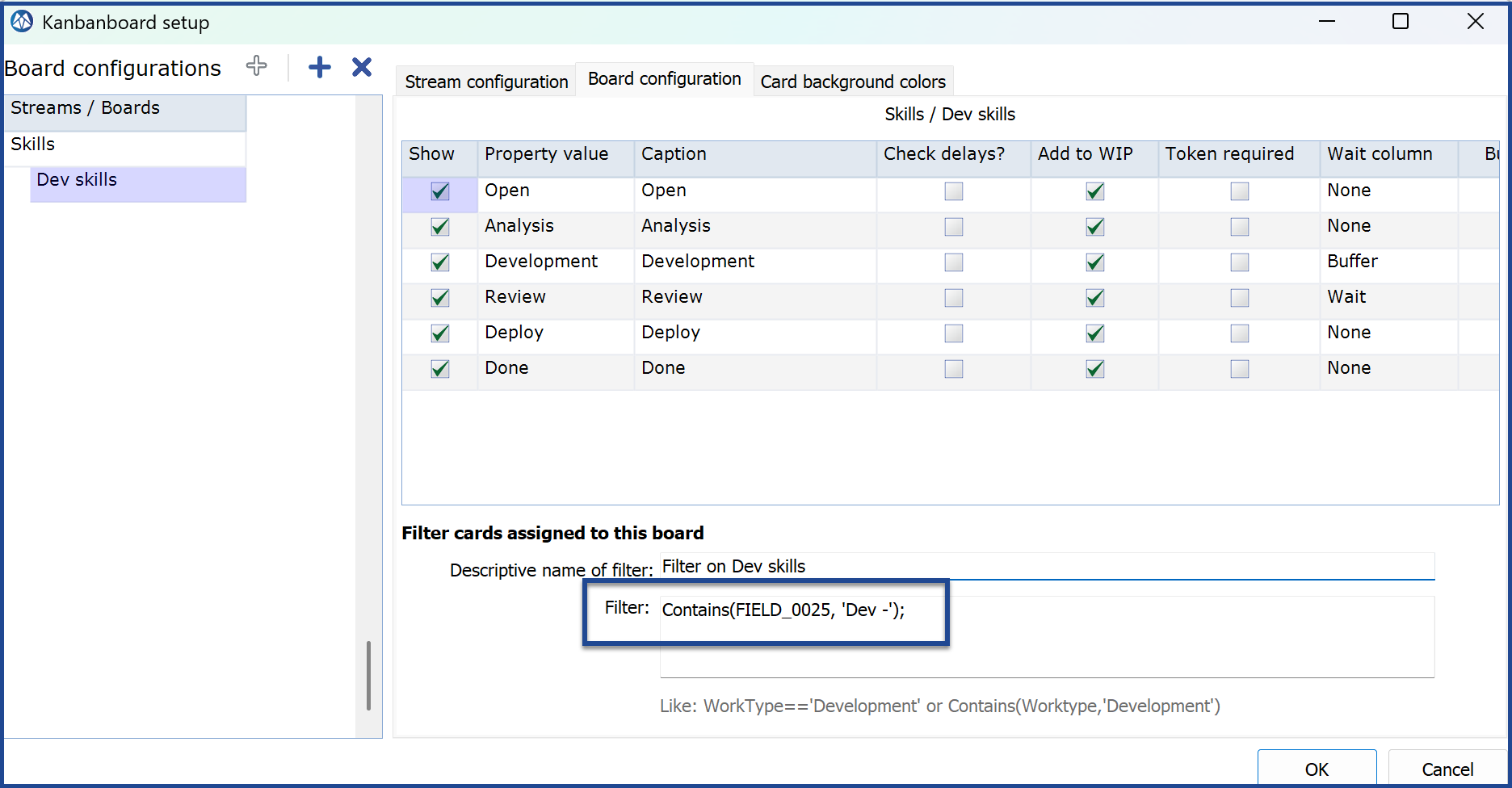
Task: Toggle Show checkbox for Deploy row
Action: [440, 333]
